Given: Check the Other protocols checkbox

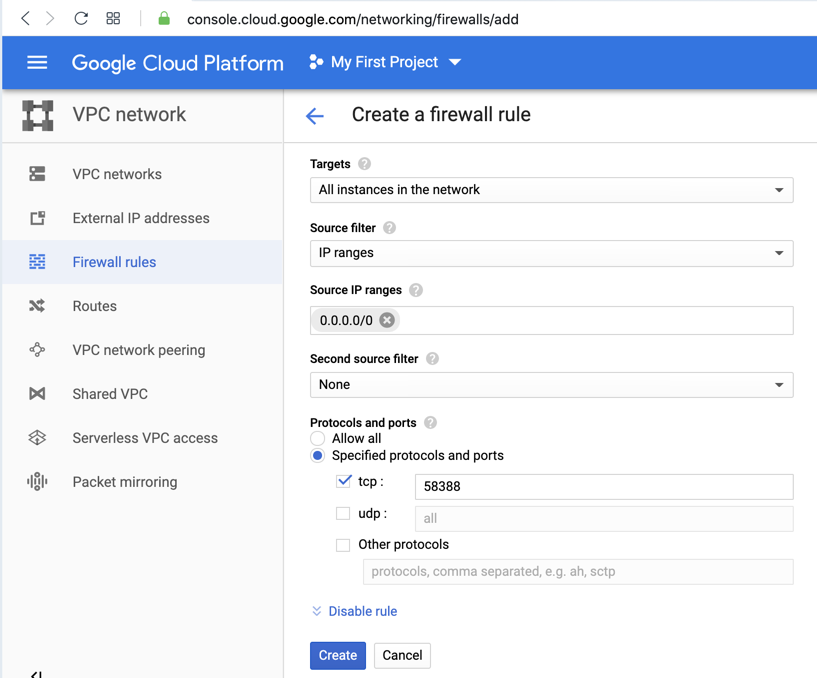Looking at the screenshot, I should tap(344, 545).
